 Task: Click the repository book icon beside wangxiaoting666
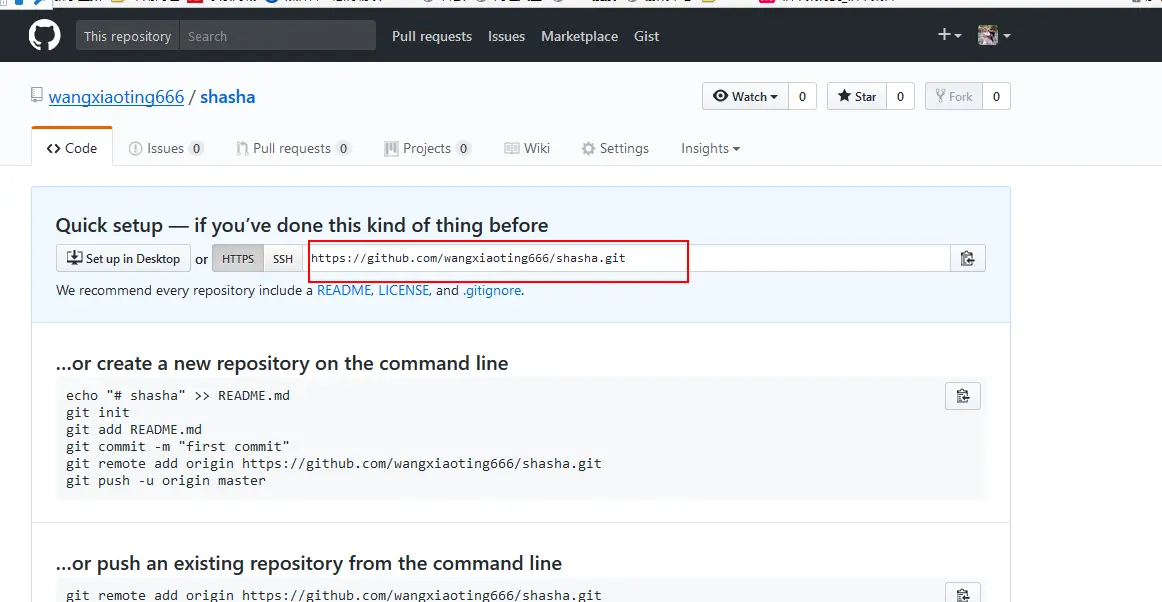point(37,95)
